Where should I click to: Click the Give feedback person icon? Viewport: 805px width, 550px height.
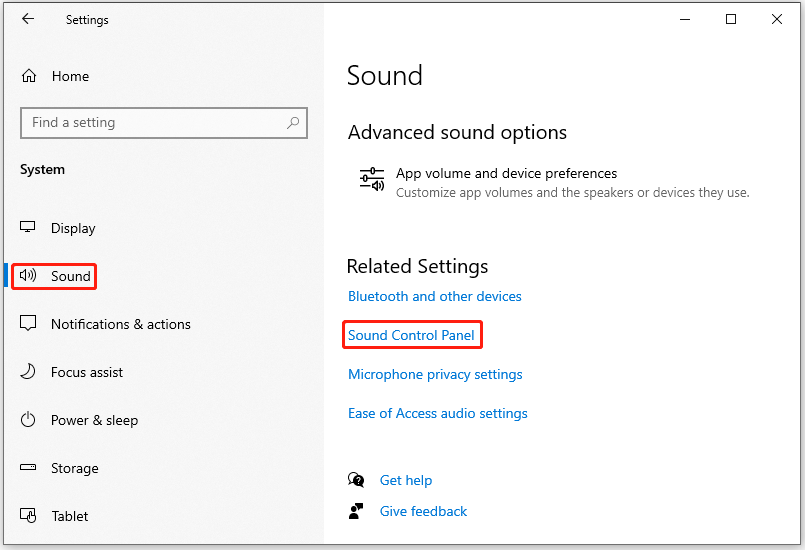click(x=356, y=511)
